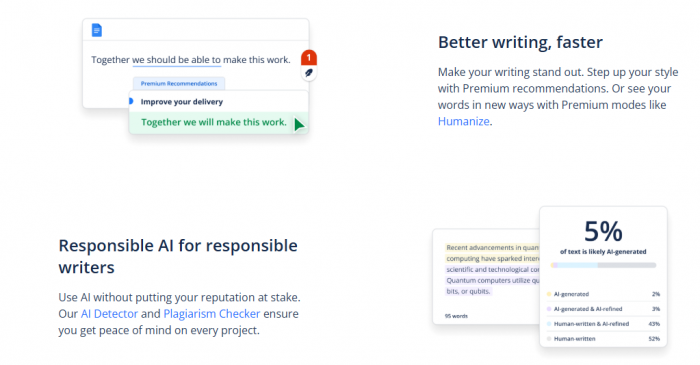Click the highlighted quantum computing text sample
This screenshot has height=365, width=700.
click(x=492, y=270)
